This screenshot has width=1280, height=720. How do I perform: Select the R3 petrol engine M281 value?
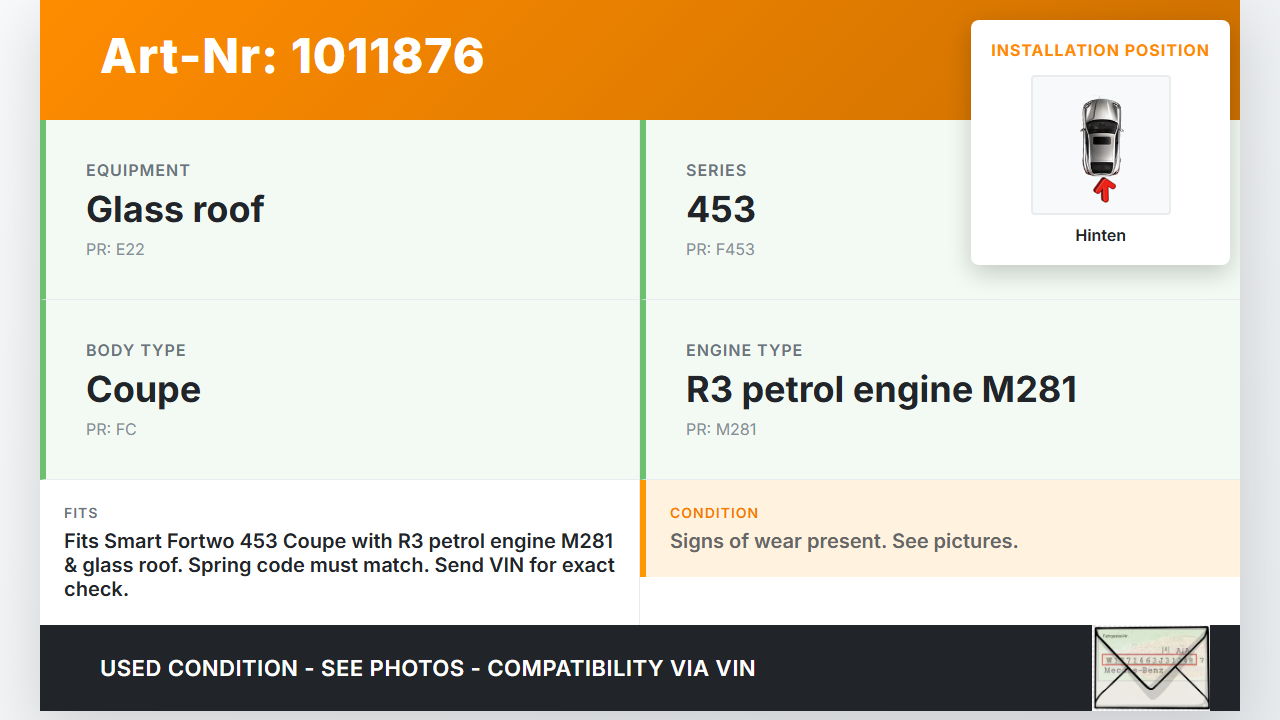pyautogui.click(x=881, y=389)
